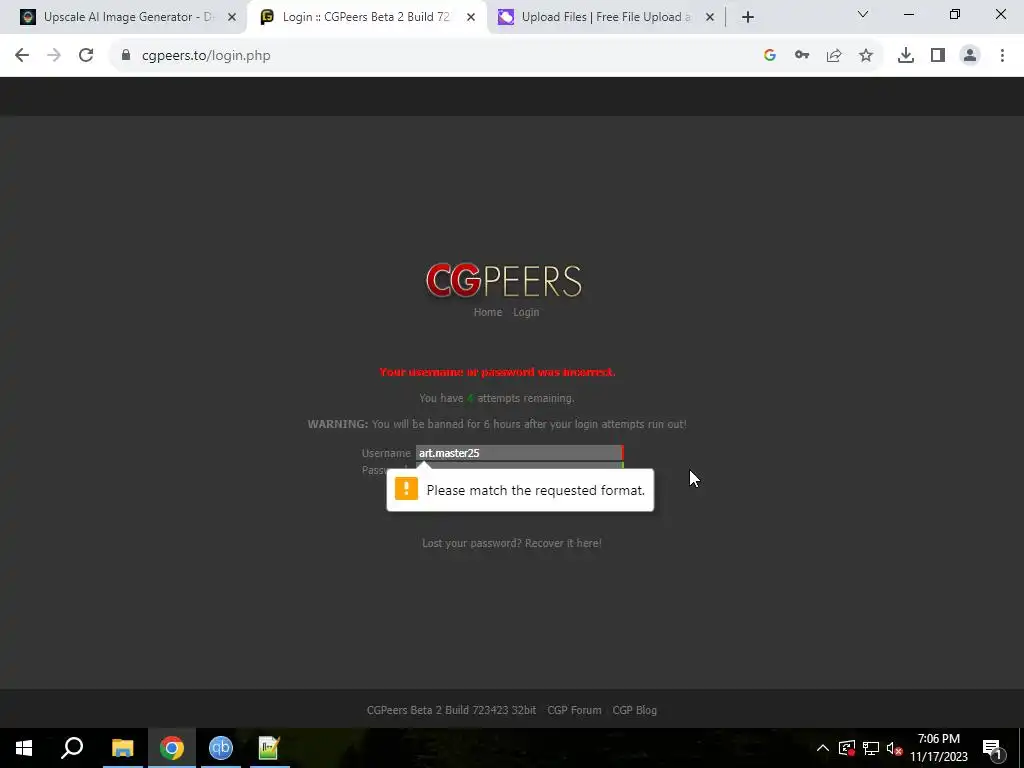The image size is (1024, 768).
Task: Click the disabled forward navigation arrow
Action: 54,56
